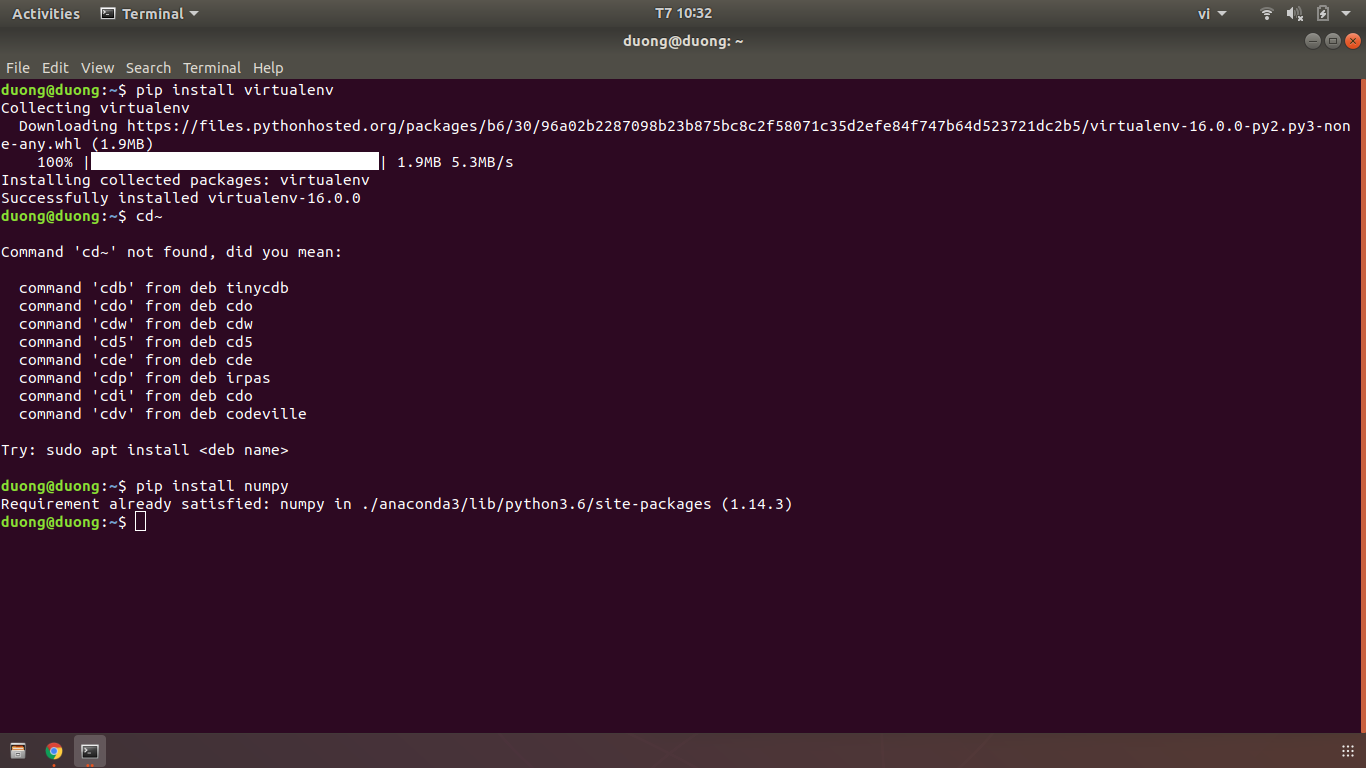Click the 'cd~' command text
Image resolution: width=1366 pixels, height=768 pixels.
click(149, 216)
